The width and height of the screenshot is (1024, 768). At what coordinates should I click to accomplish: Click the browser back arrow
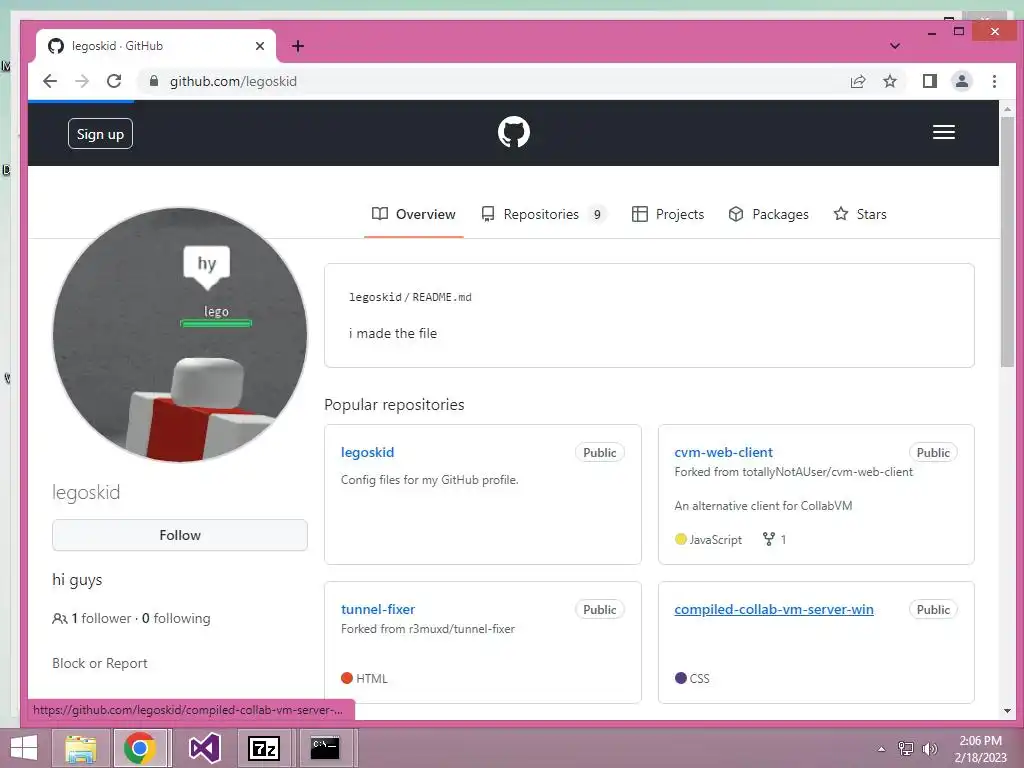tap(50, 81)
